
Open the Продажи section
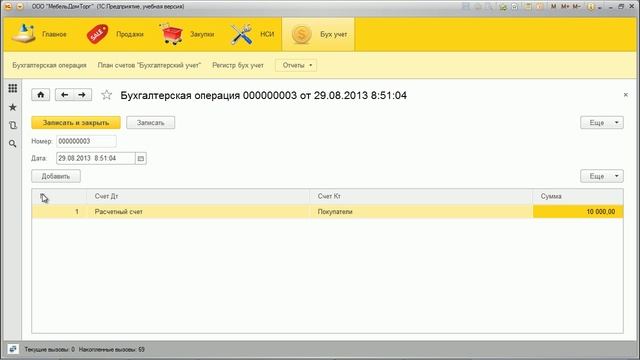click(115, 34)
